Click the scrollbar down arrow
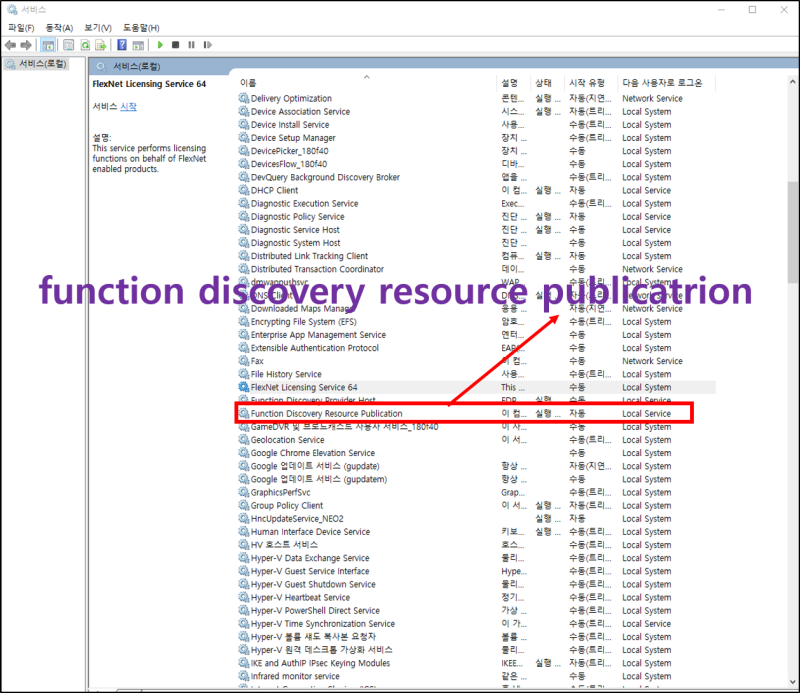Image resolution: width=800 pixels, height=693 pixels. [792, 682]
